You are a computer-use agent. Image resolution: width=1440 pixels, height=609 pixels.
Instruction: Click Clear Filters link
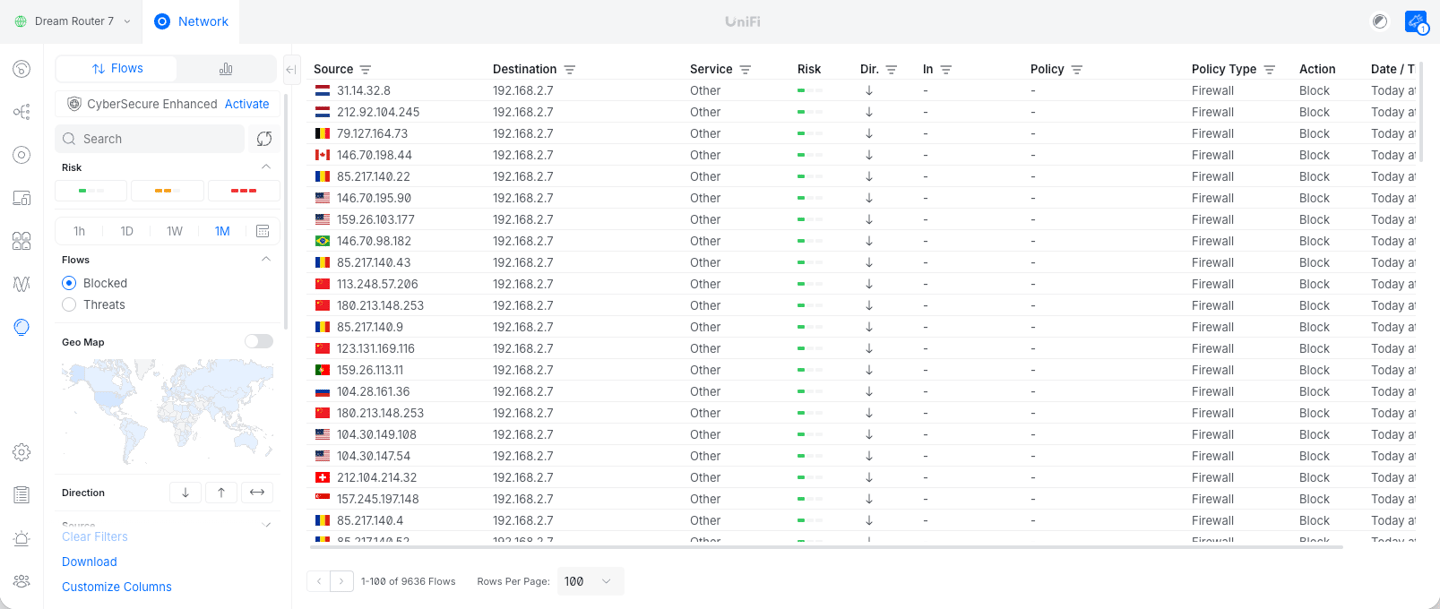(x=95, y=537)
